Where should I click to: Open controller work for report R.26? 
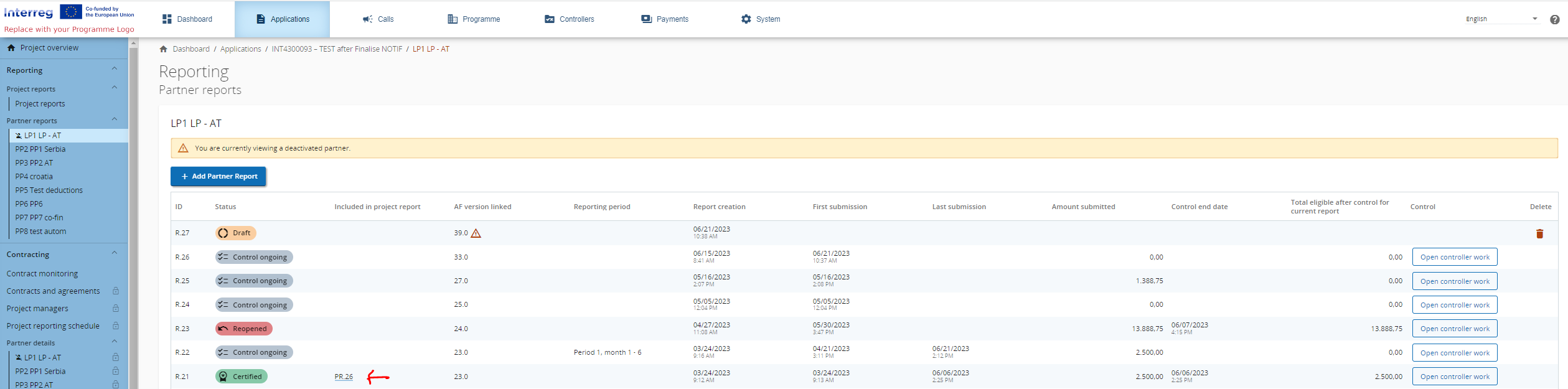click(x=1454, y=257)
